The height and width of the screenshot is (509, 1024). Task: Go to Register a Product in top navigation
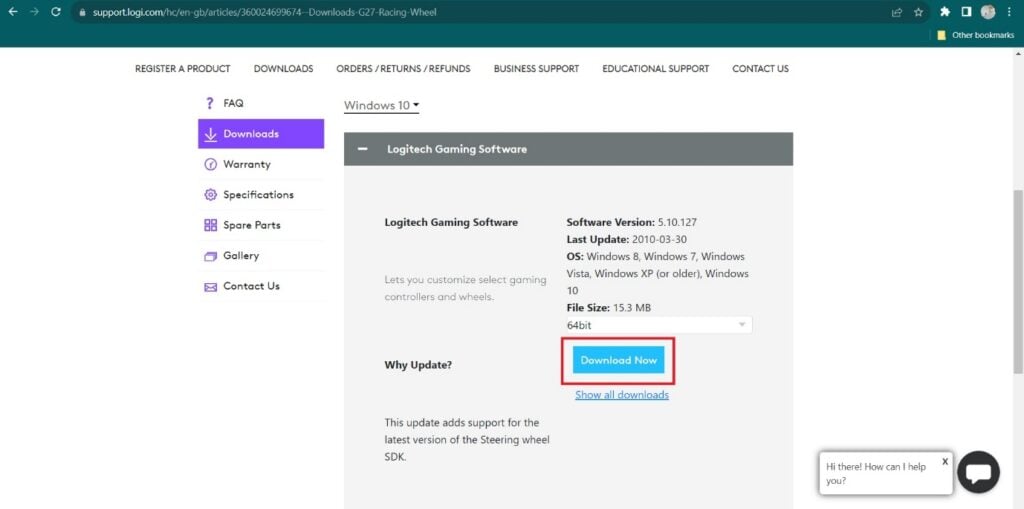(x=182, y=69)
